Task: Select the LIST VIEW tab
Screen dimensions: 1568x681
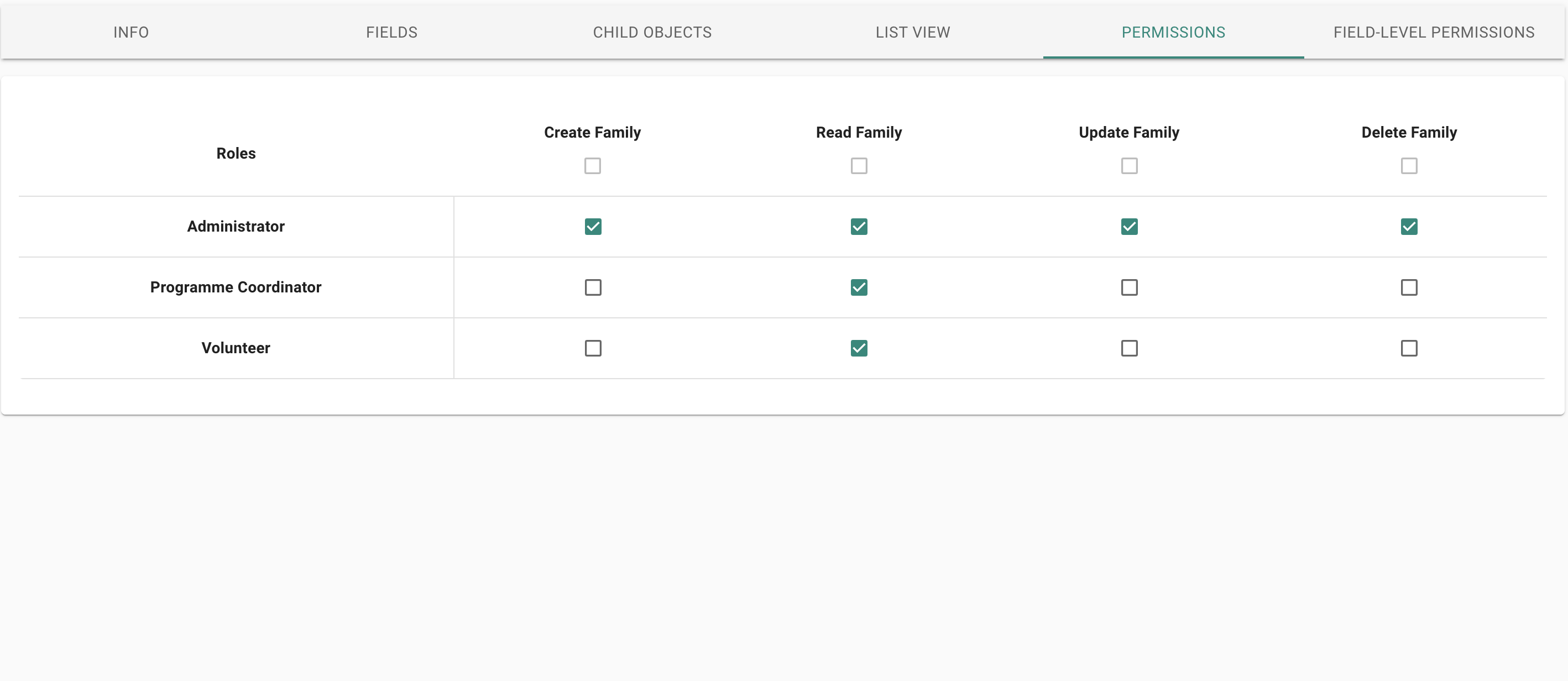Action: [x=912, y=32]
